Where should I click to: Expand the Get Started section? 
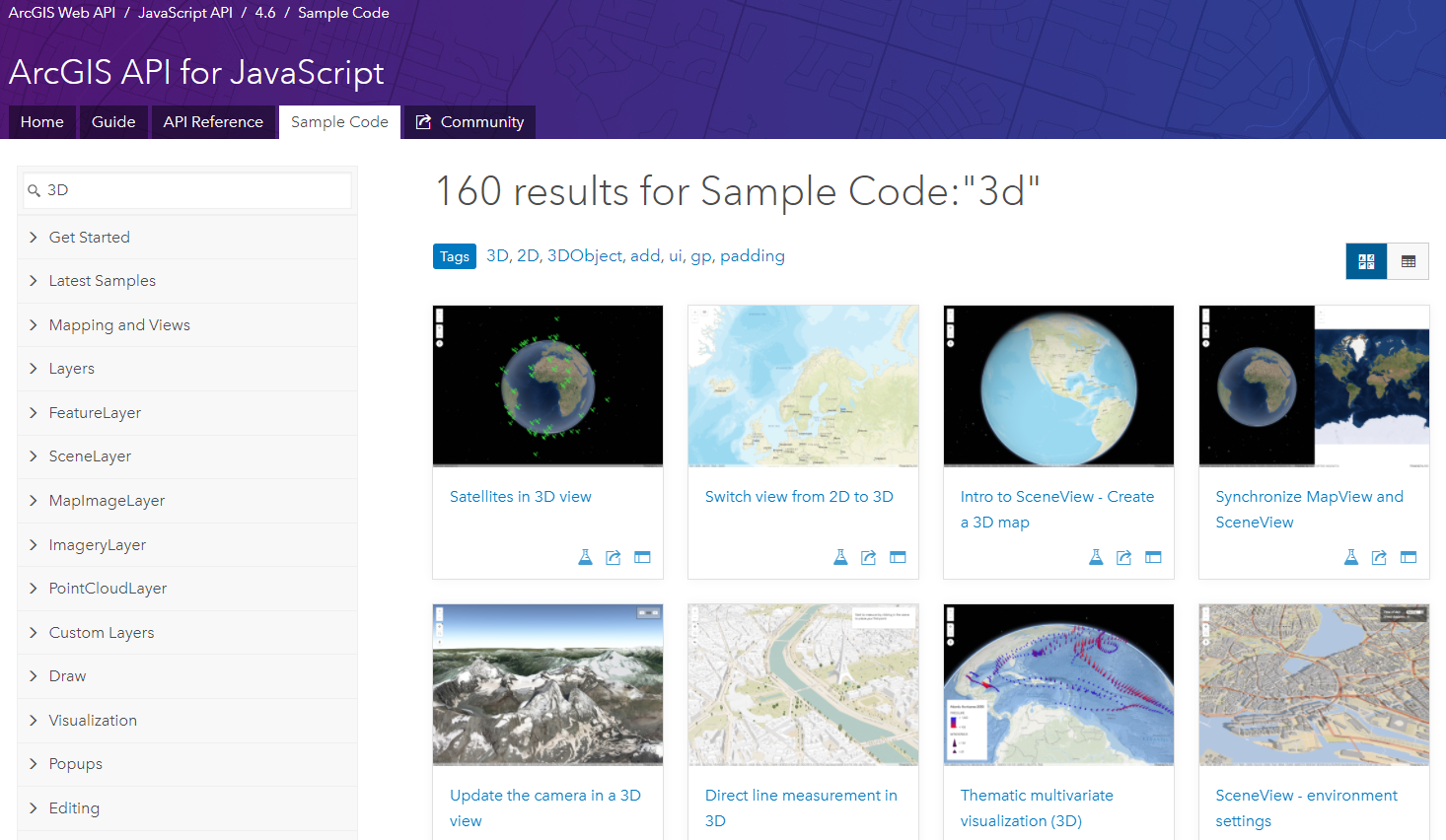(x=89, y=238)
